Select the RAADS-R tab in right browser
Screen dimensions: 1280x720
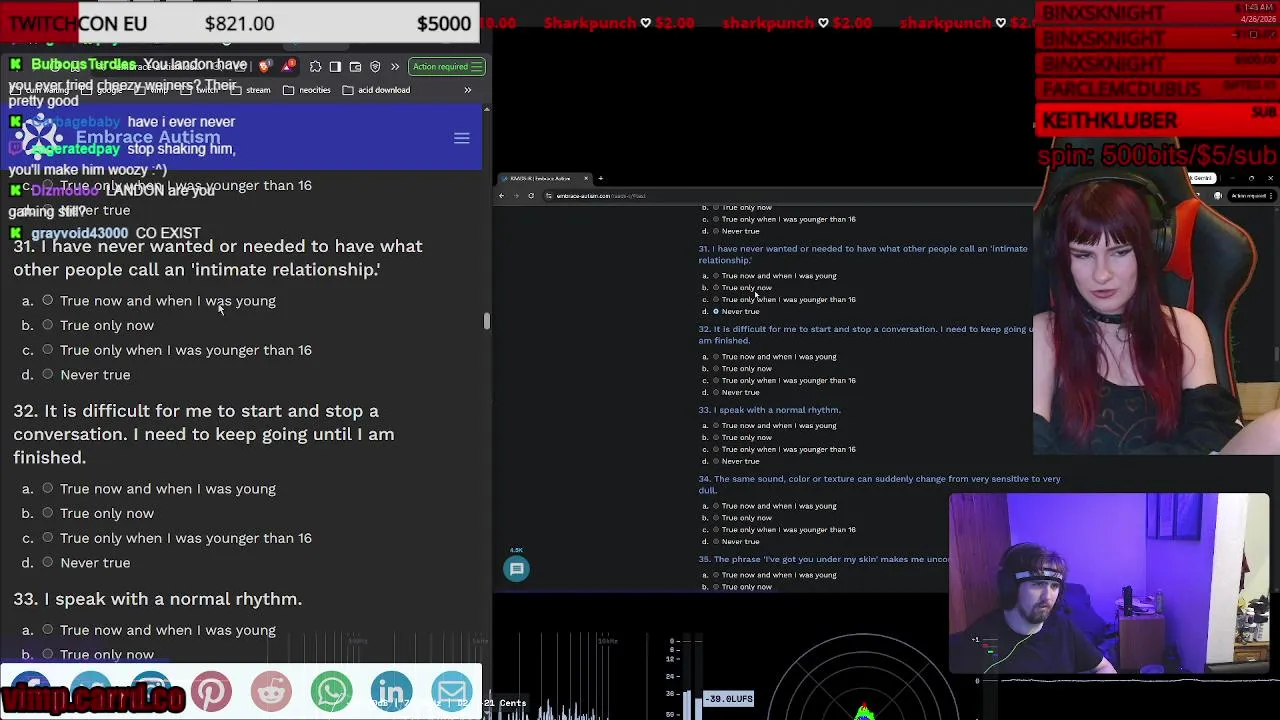pyautogui.click(x=545, y=179)
